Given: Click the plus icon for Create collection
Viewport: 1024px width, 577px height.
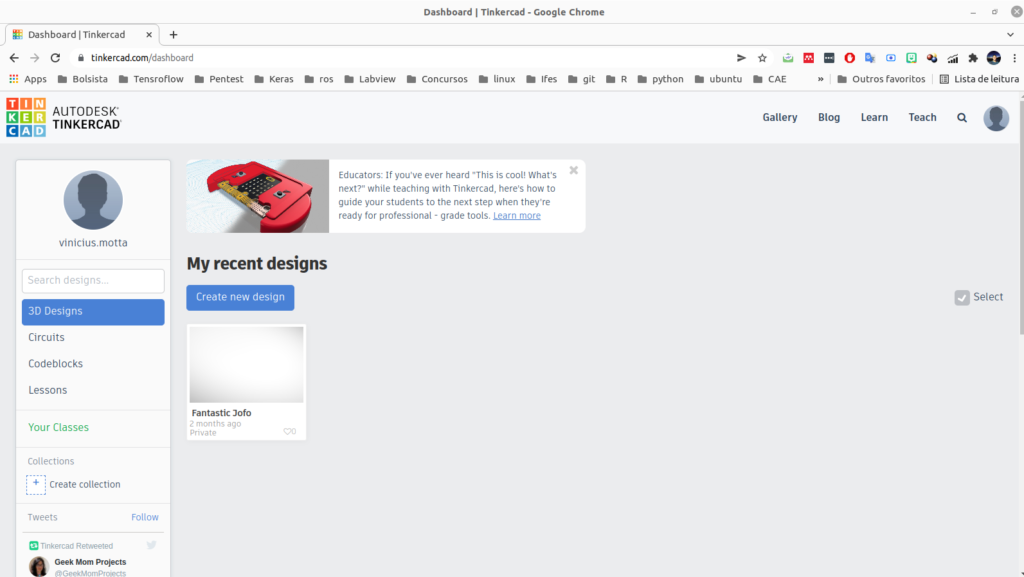Looking at the screenshot, I should [x=36, y=484].
